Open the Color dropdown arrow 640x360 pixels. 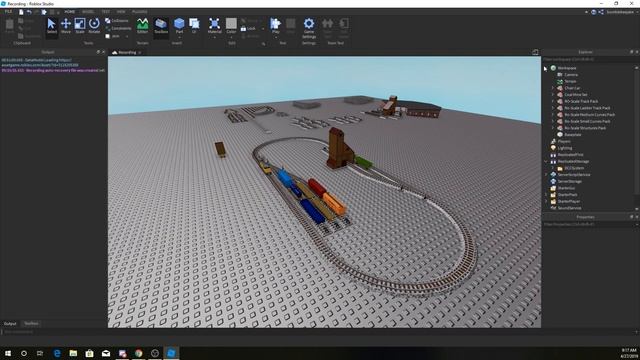(x=231, y=37)
